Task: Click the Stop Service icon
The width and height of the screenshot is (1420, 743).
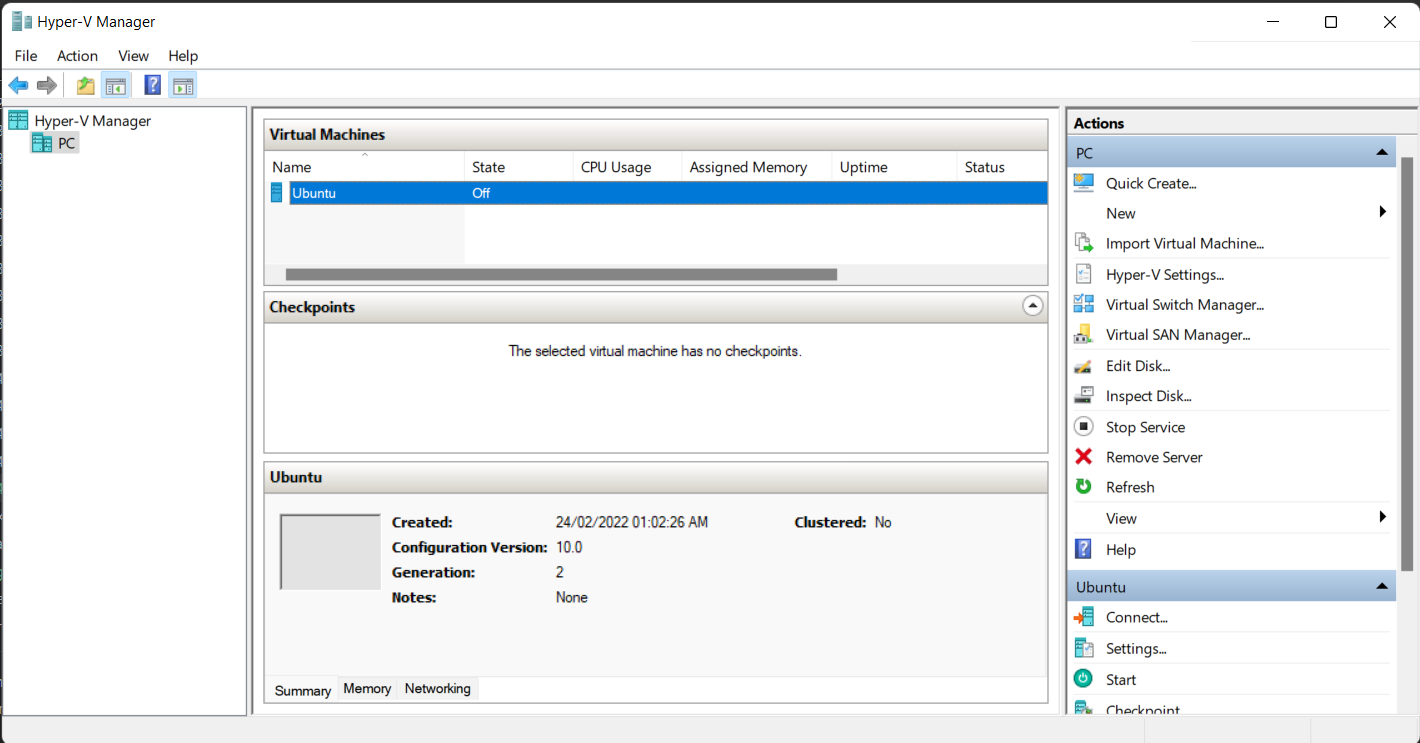Action: 1083,426
